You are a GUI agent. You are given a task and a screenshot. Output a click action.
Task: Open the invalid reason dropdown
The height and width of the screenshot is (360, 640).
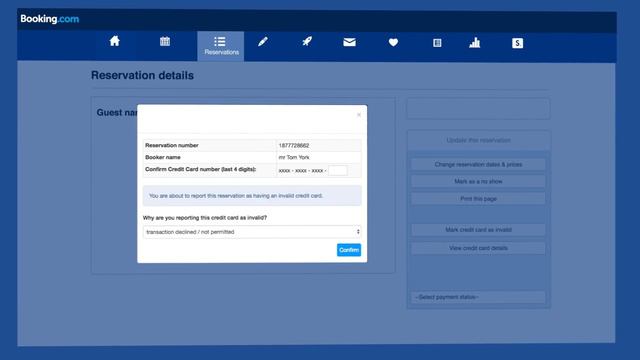pos(252,232)
